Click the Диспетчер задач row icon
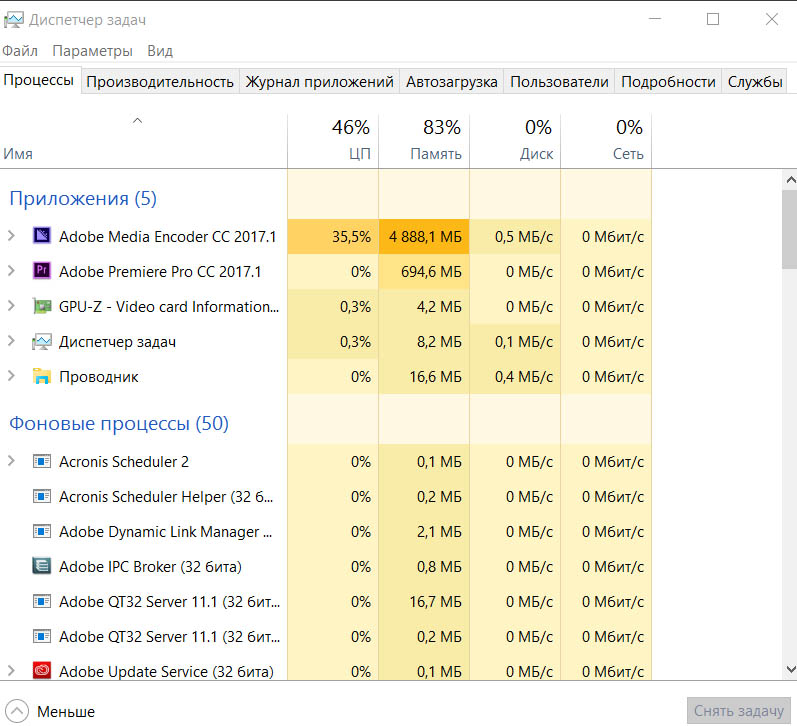Screen dimensions: 797x726 click(x=42, y=342)
